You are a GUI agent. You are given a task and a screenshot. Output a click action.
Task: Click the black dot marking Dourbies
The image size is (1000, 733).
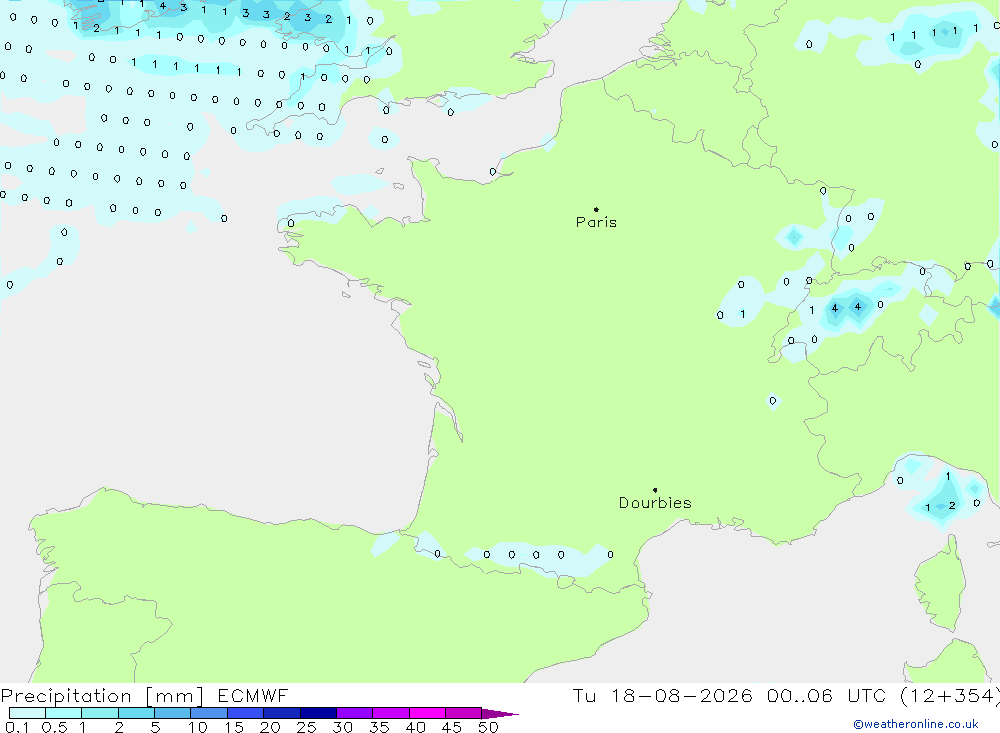(655, 490)
